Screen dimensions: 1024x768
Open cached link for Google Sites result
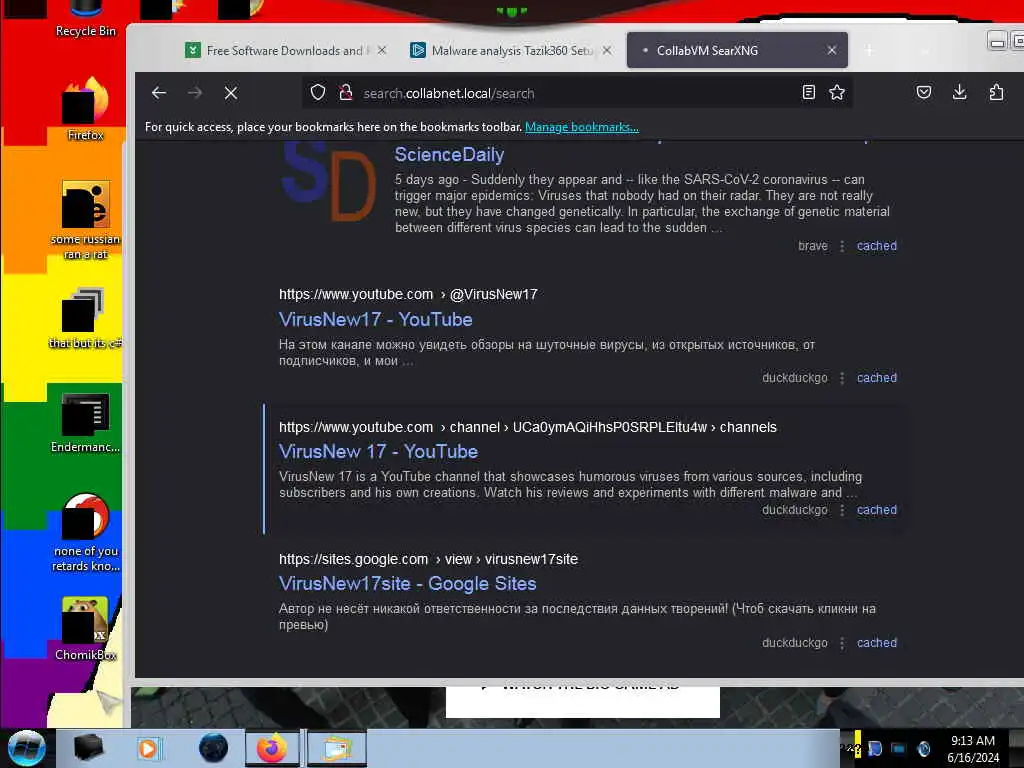[x=876, y=643]
